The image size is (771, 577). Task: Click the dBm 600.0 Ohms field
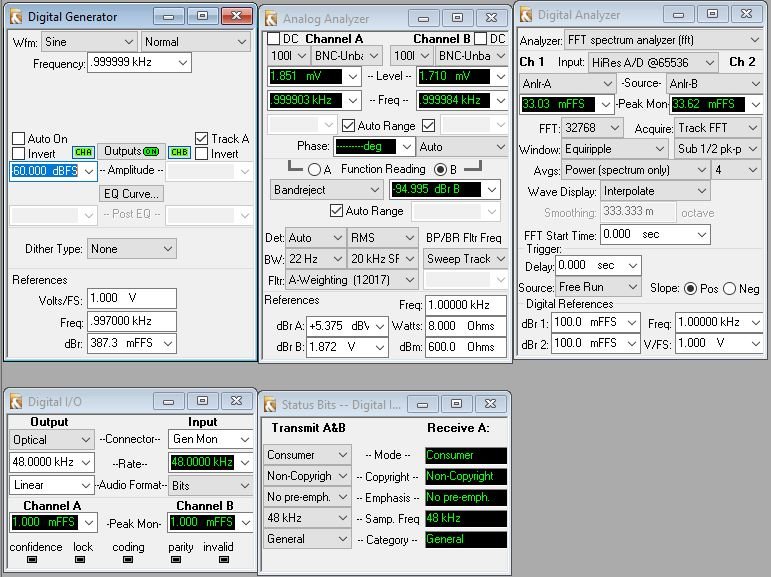[466, 347]
